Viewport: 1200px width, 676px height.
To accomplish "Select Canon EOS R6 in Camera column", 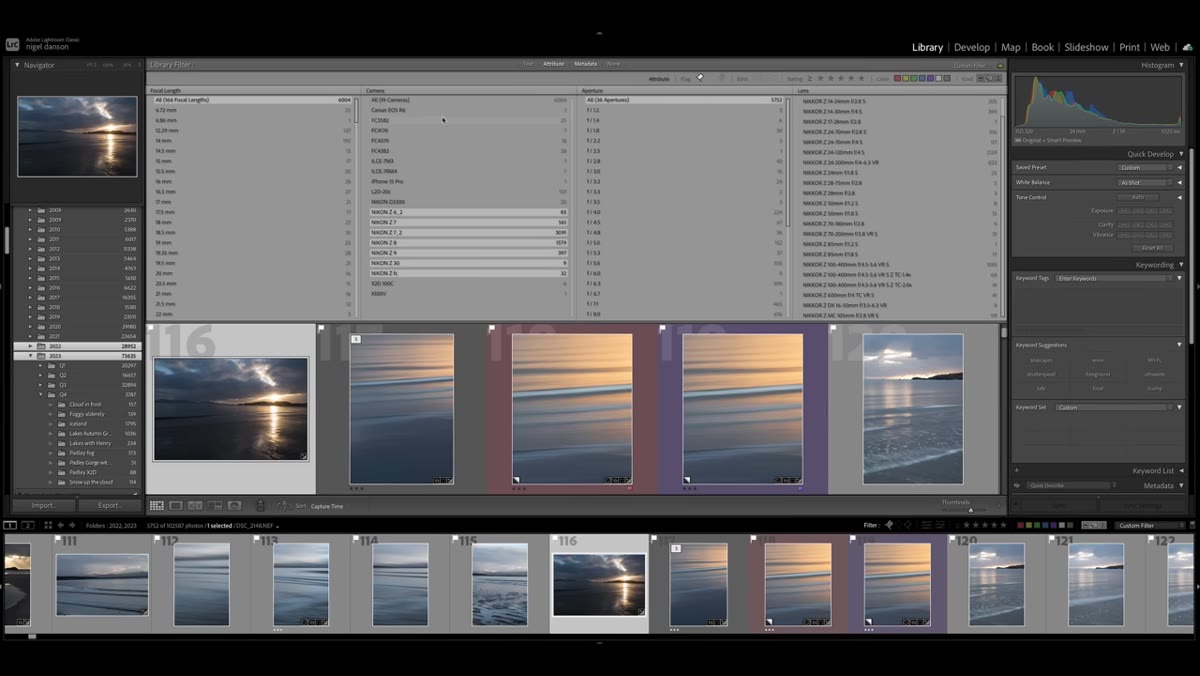I will coord(469,111).
